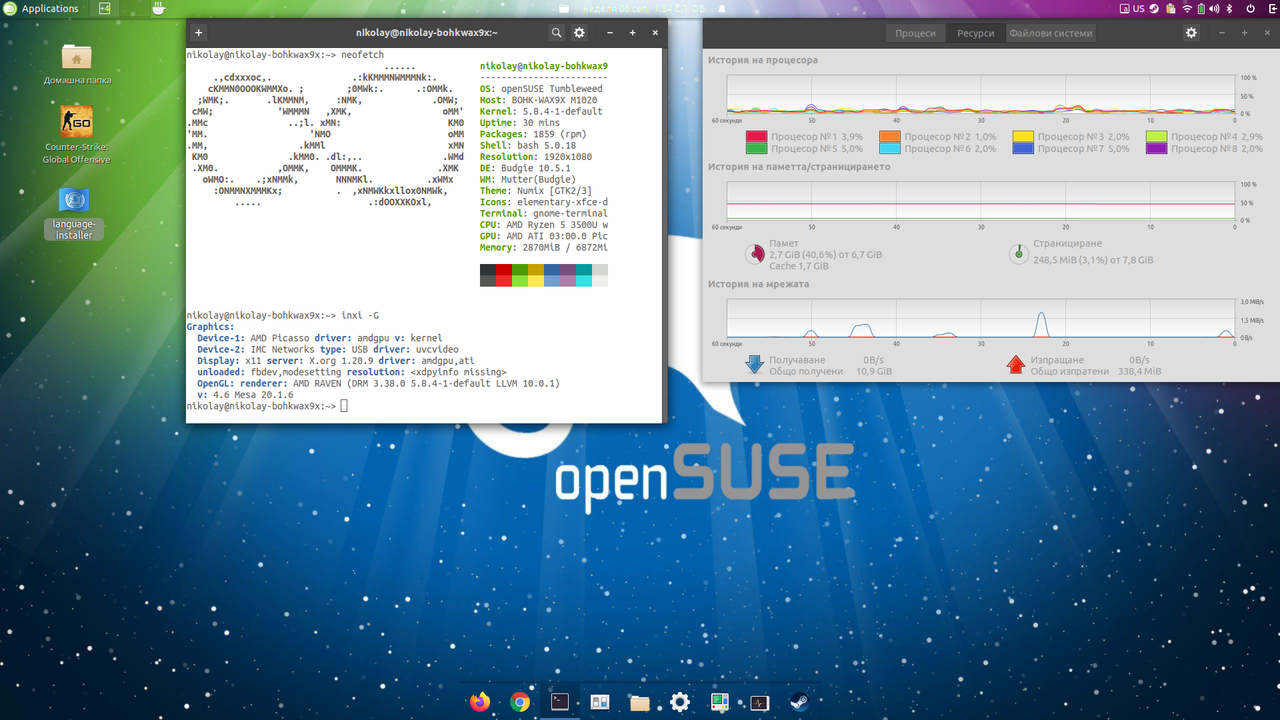
Task: Open a new tab with terminal plus button
Action: pos(199,33)
